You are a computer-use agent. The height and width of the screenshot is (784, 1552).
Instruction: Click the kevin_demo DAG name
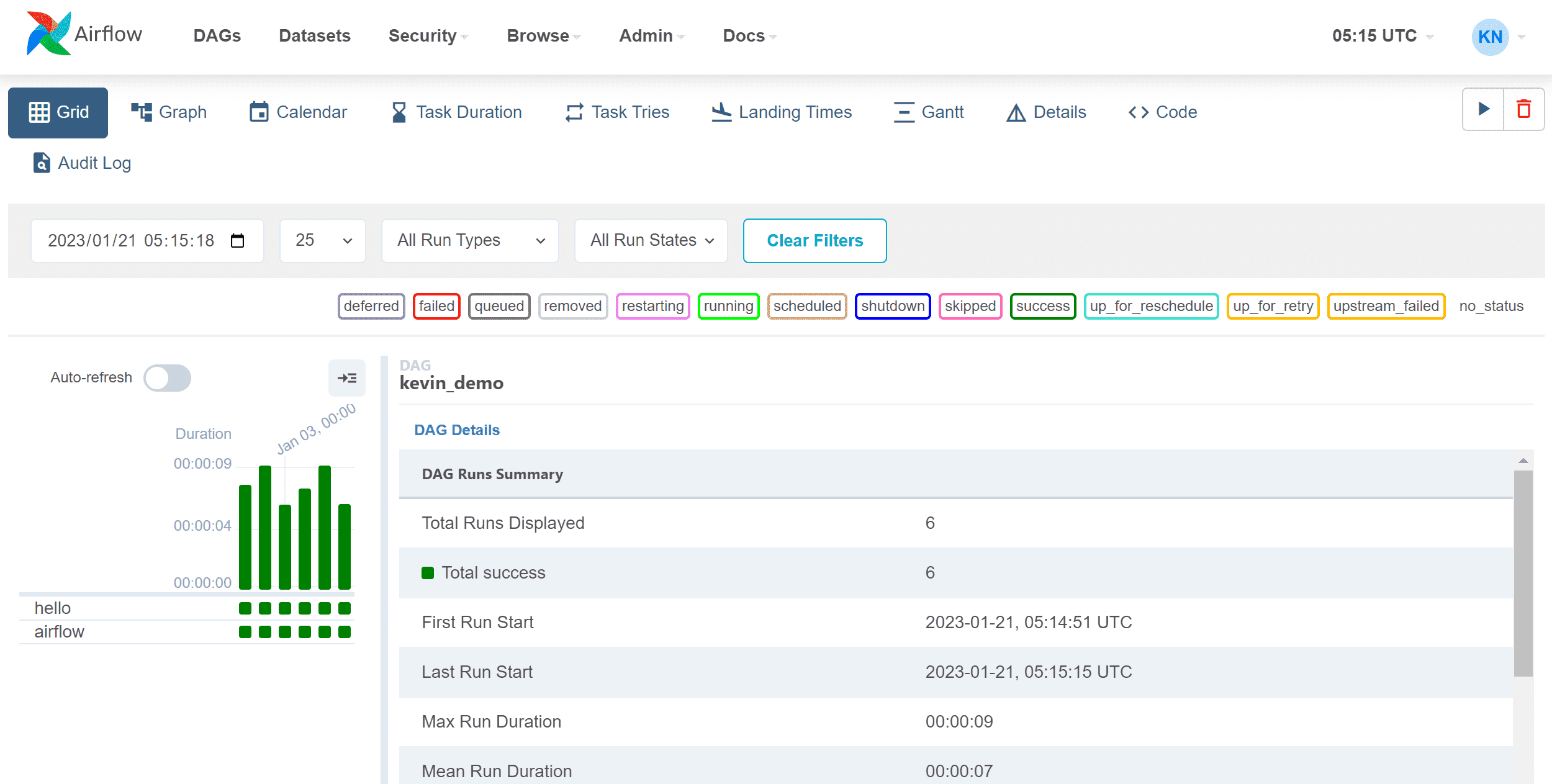[451, 383]
